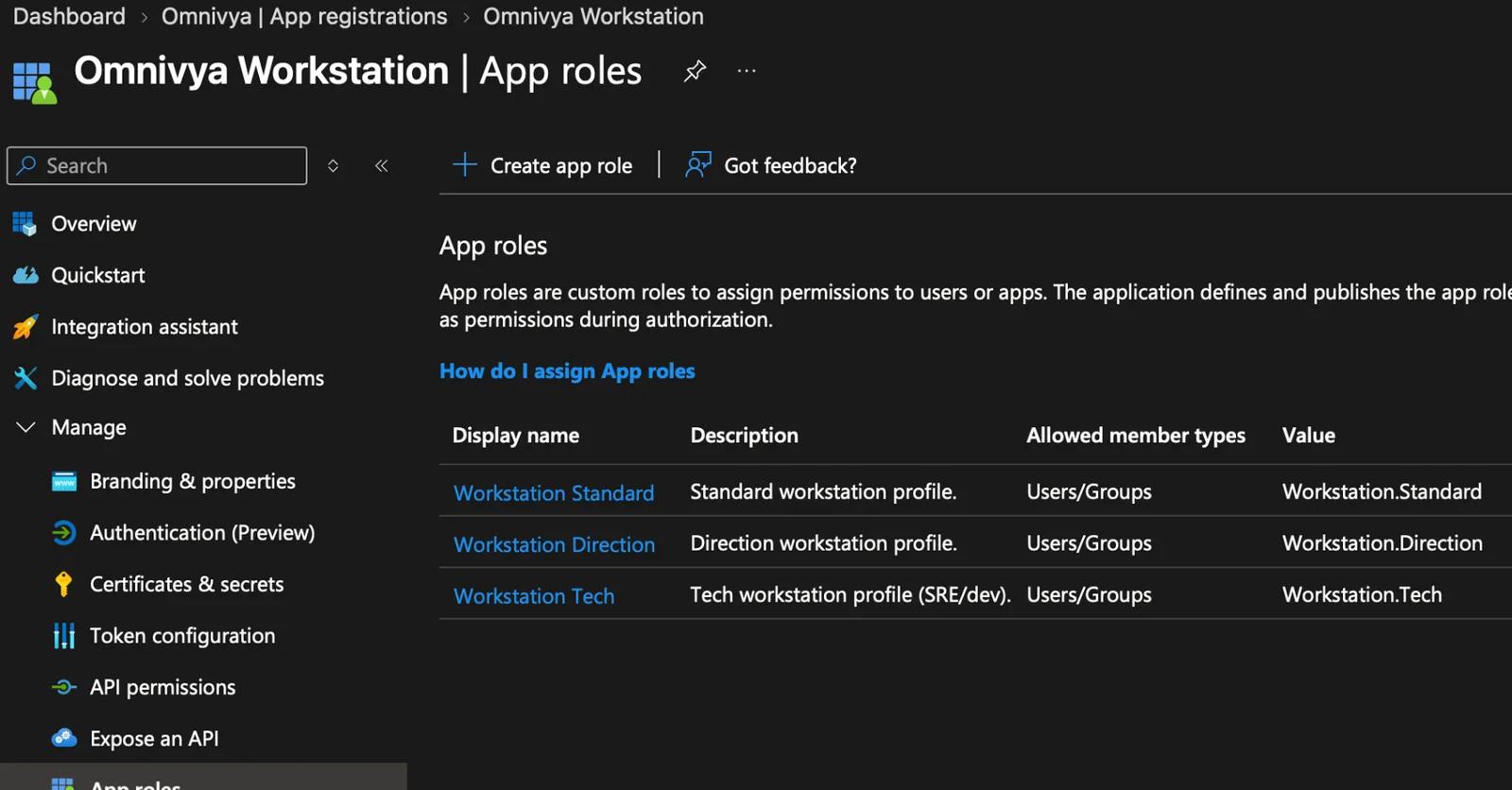
Task: Click Create app role button
Action: click(x=543, y=165)
